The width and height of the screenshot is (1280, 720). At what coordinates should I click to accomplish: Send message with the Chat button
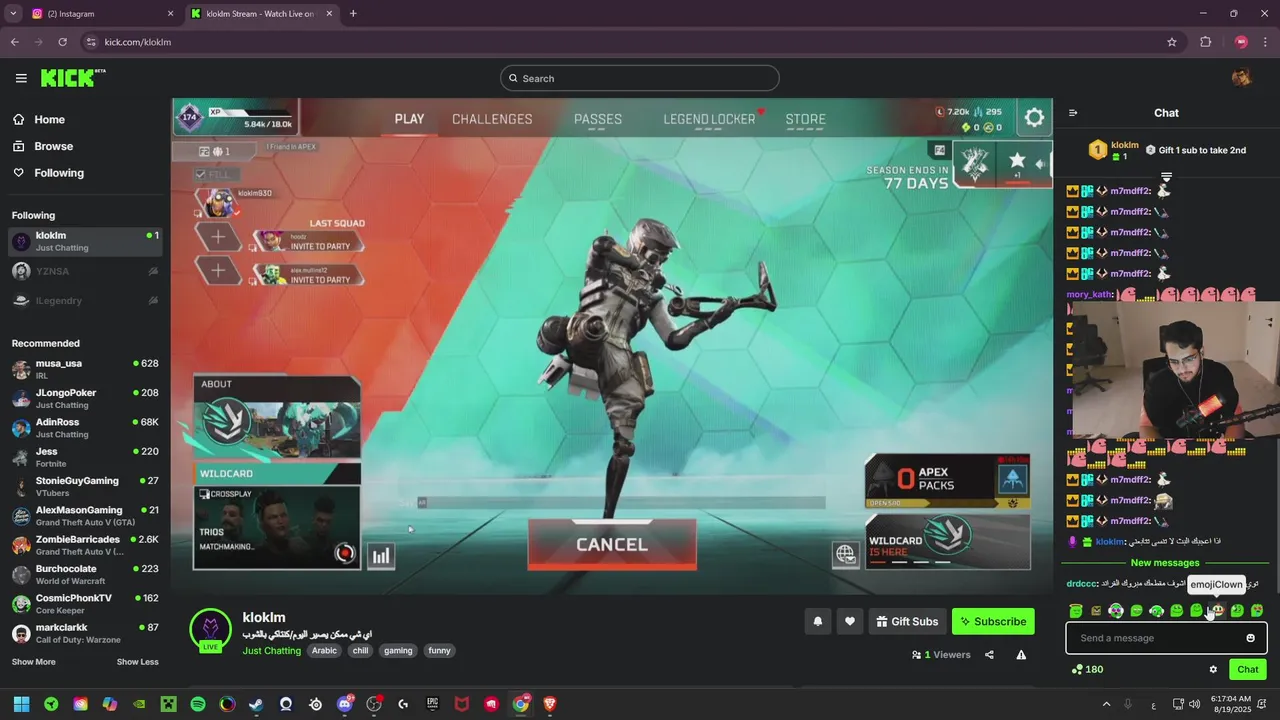point(1248,669)
